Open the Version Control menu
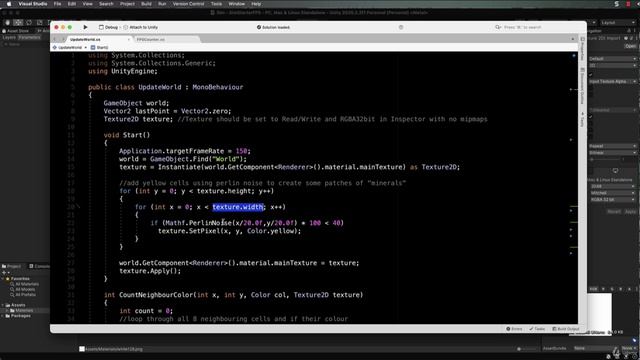The width and height of the screenshot is (640, 360). click(x=188, y=4)
